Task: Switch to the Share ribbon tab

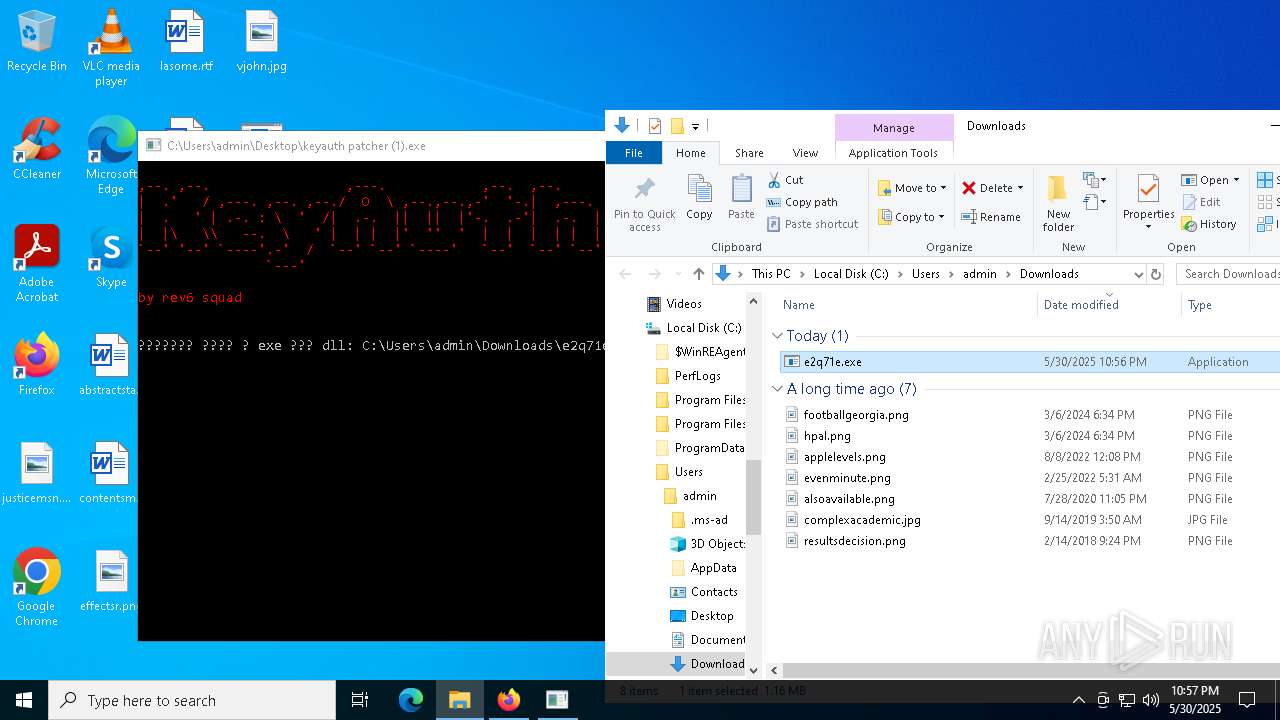Action: [749, 153]
